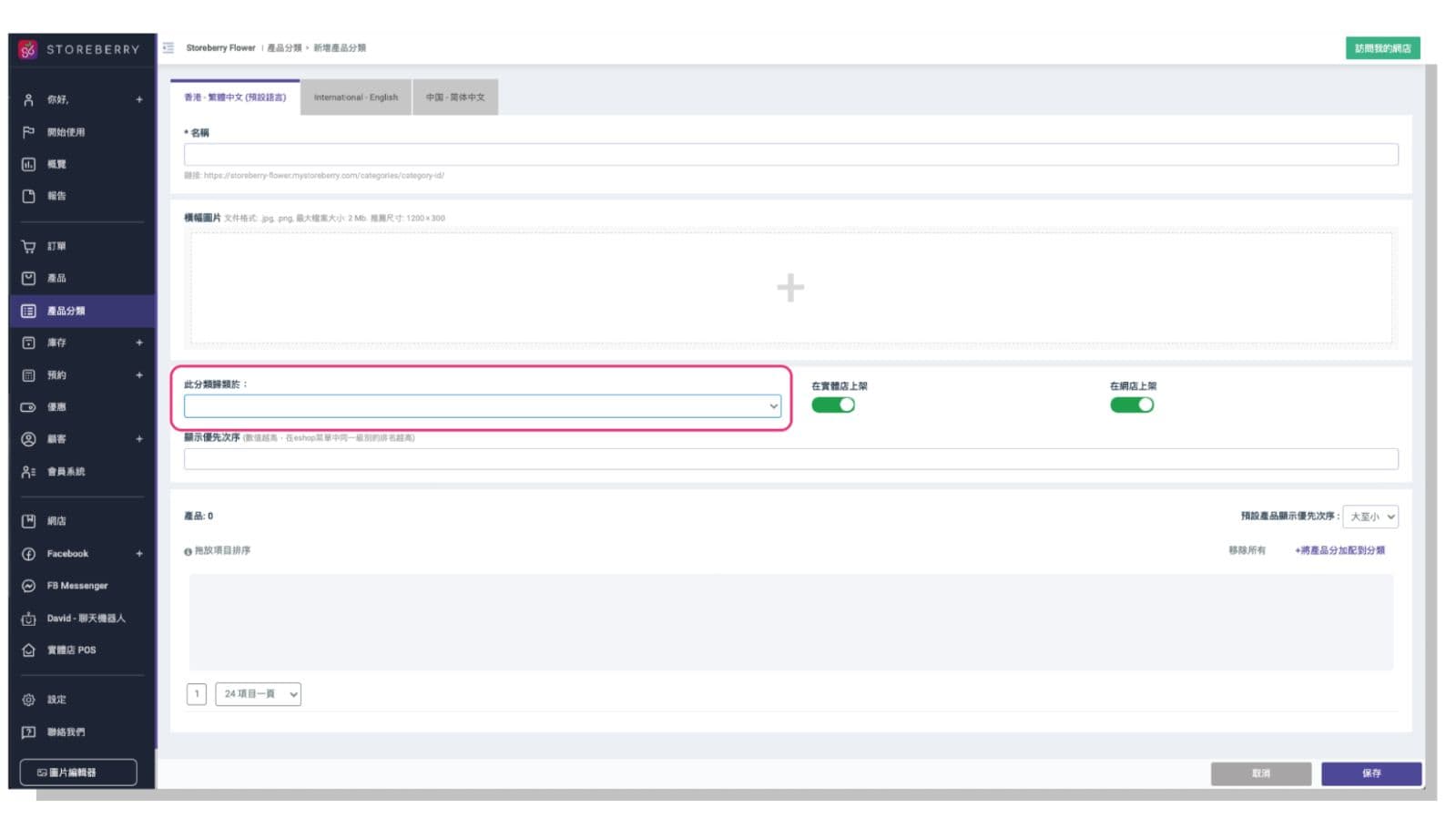Focus the 名稱 name input field

[x=790, y=154]
